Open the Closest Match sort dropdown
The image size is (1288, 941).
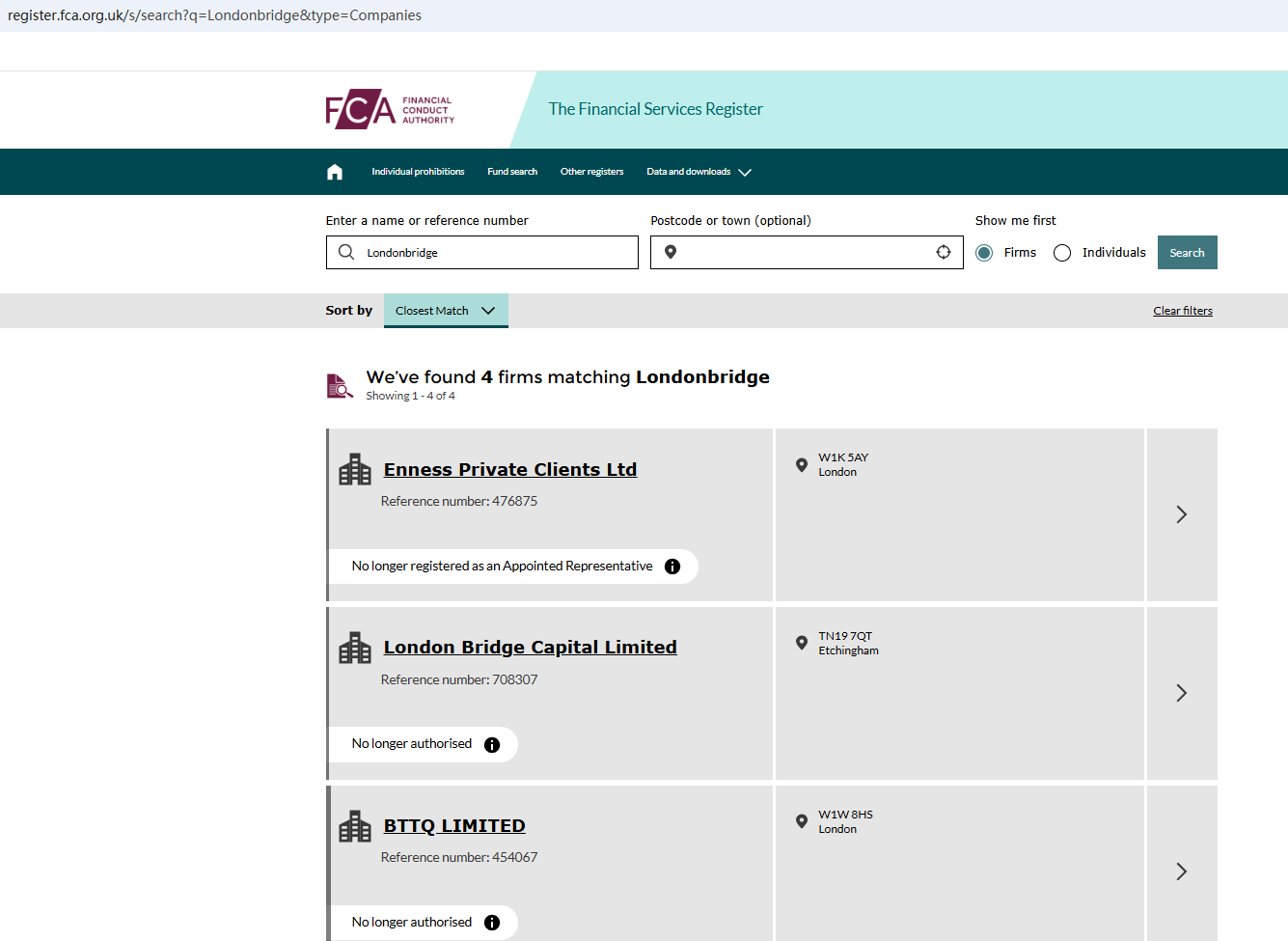446,311
